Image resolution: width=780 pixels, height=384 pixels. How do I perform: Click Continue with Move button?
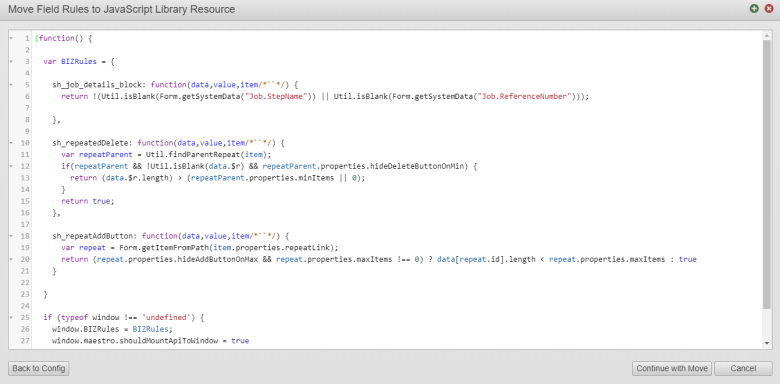[x=672, y=369]
